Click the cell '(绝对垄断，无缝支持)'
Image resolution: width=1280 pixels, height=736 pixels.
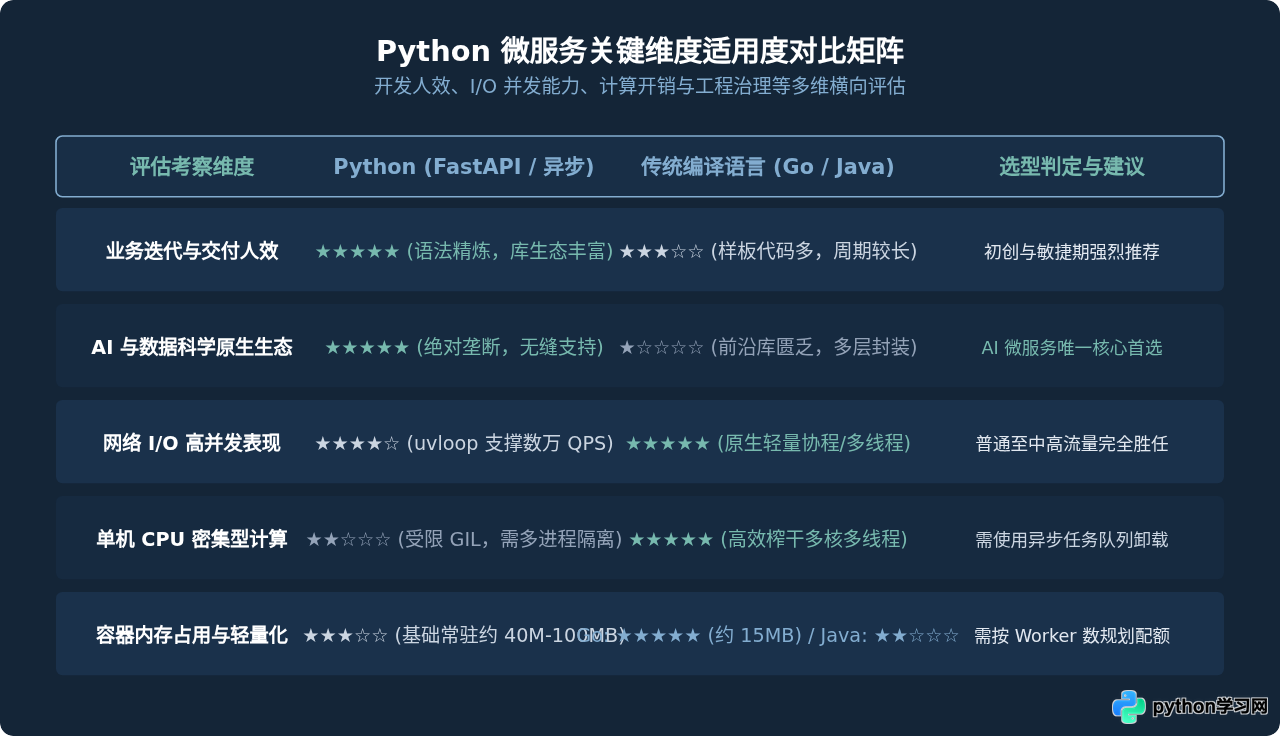pyautogui.click(x=510, y=347)
